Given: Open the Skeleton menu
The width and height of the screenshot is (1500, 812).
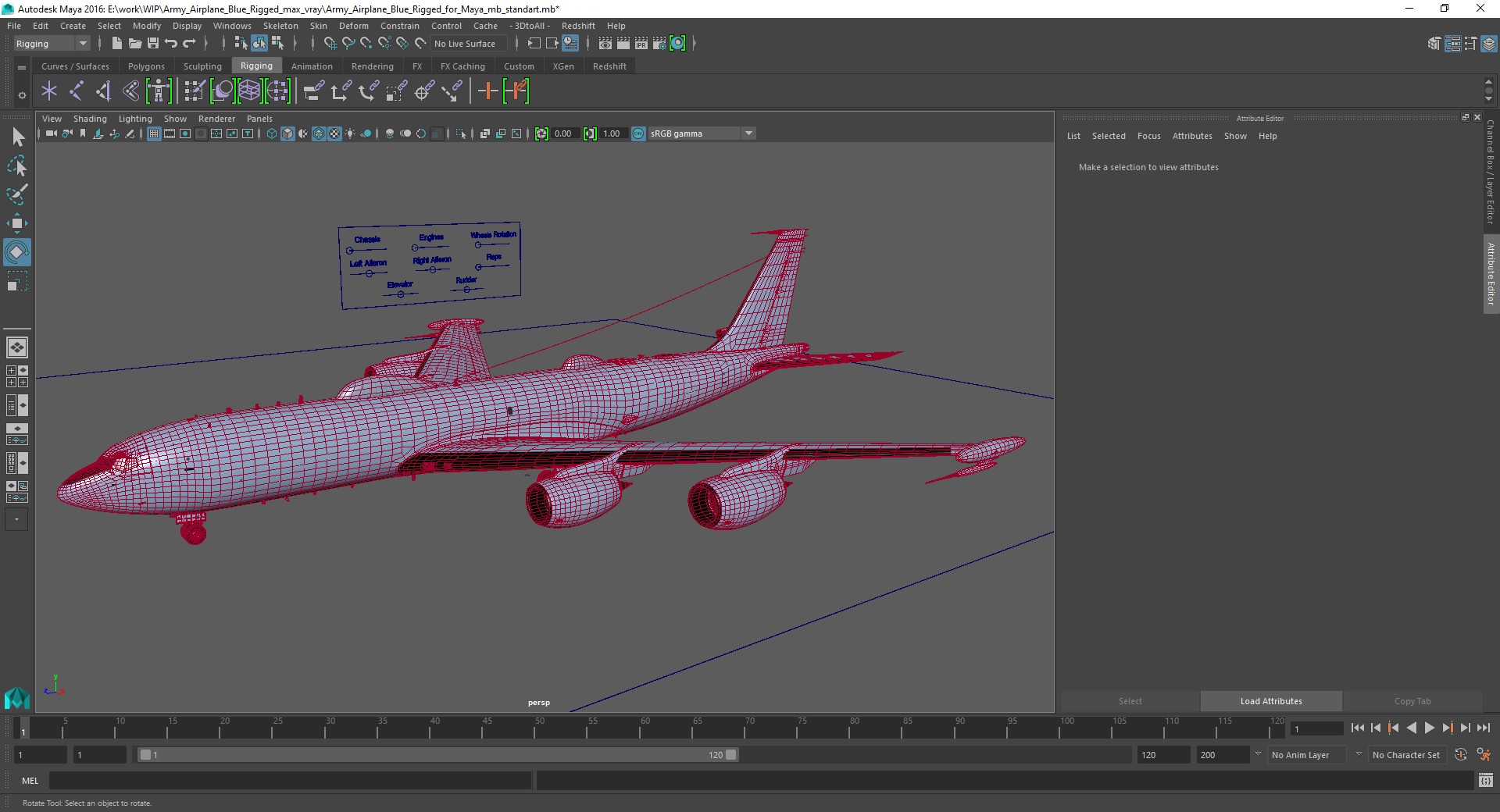Looking at the screenshot, I should [x=280, y=26].
